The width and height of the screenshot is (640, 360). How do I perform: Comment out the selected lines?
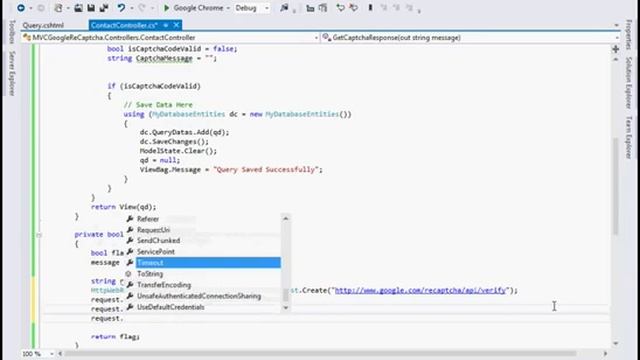pos(340,8)
